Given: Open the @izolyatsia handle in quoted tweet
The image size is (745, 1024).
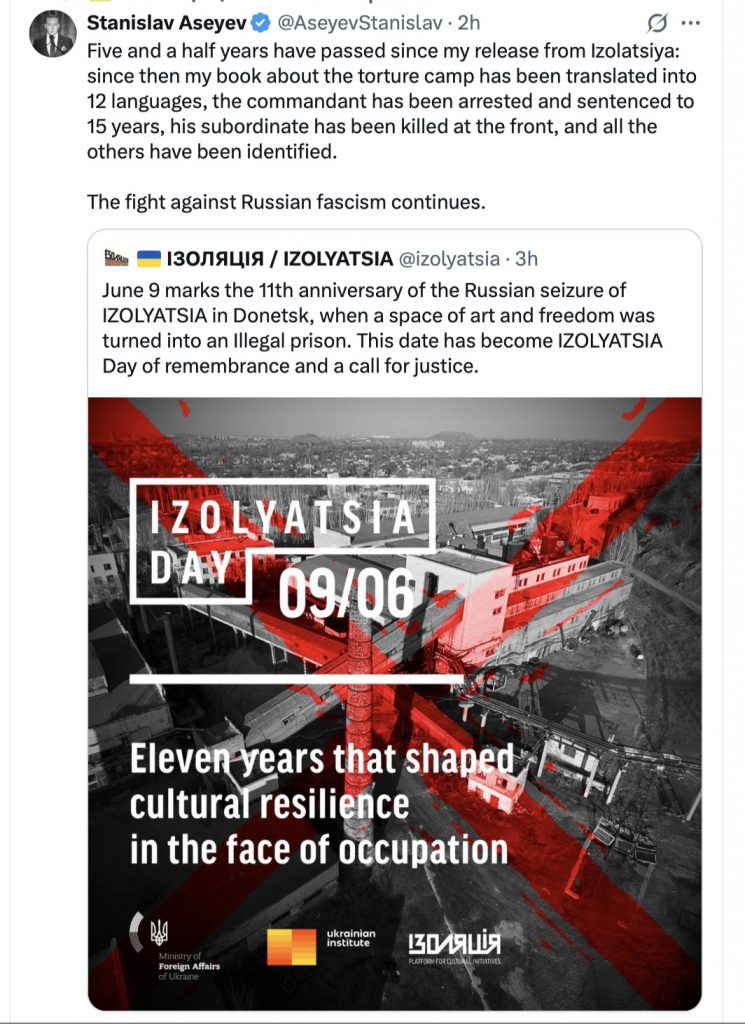Looking at the screenshot, I should tap(450, 258).
